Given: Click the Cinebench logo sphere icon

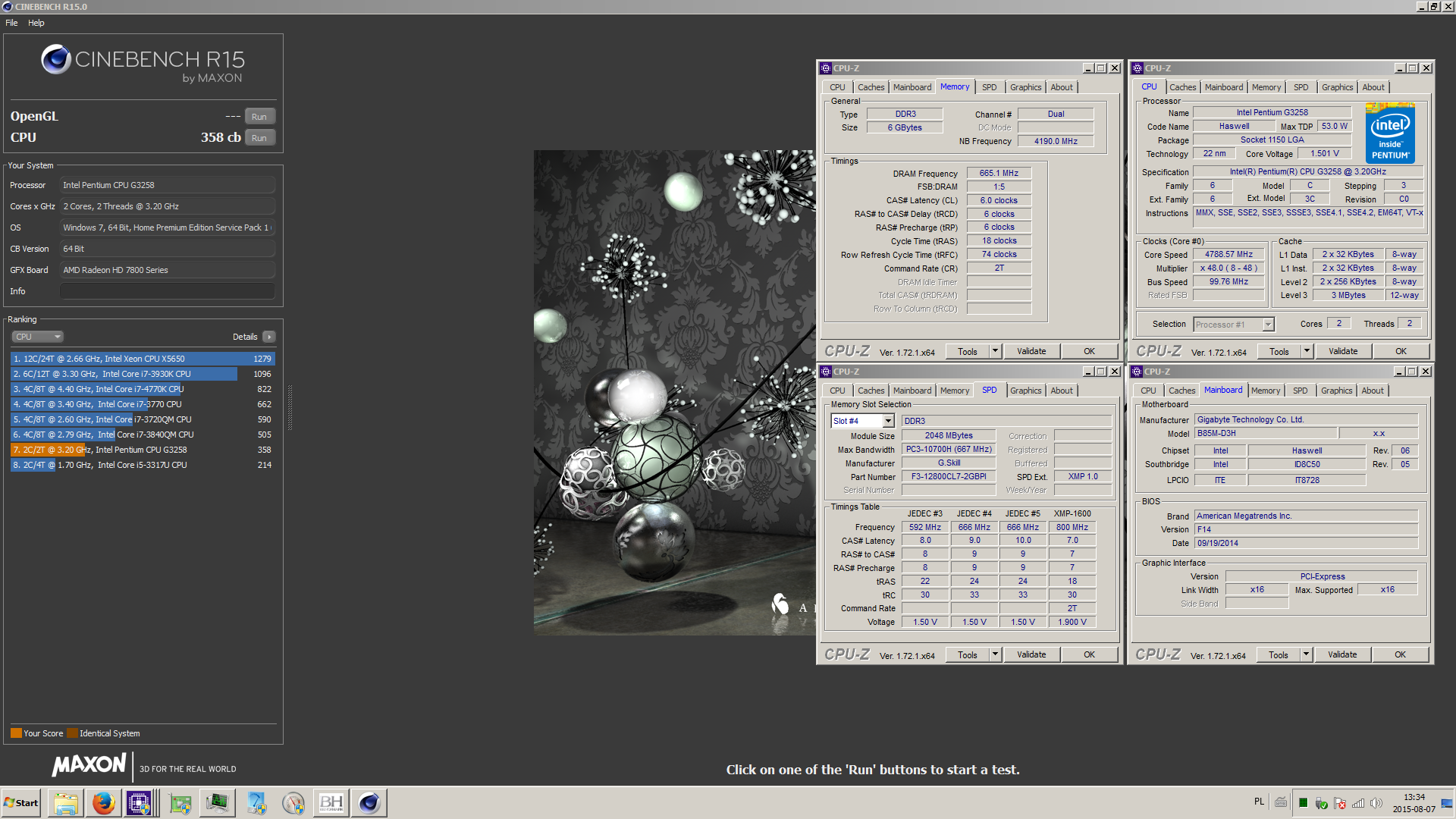Looking at the screenshot, I should click(x=56, y=59).
